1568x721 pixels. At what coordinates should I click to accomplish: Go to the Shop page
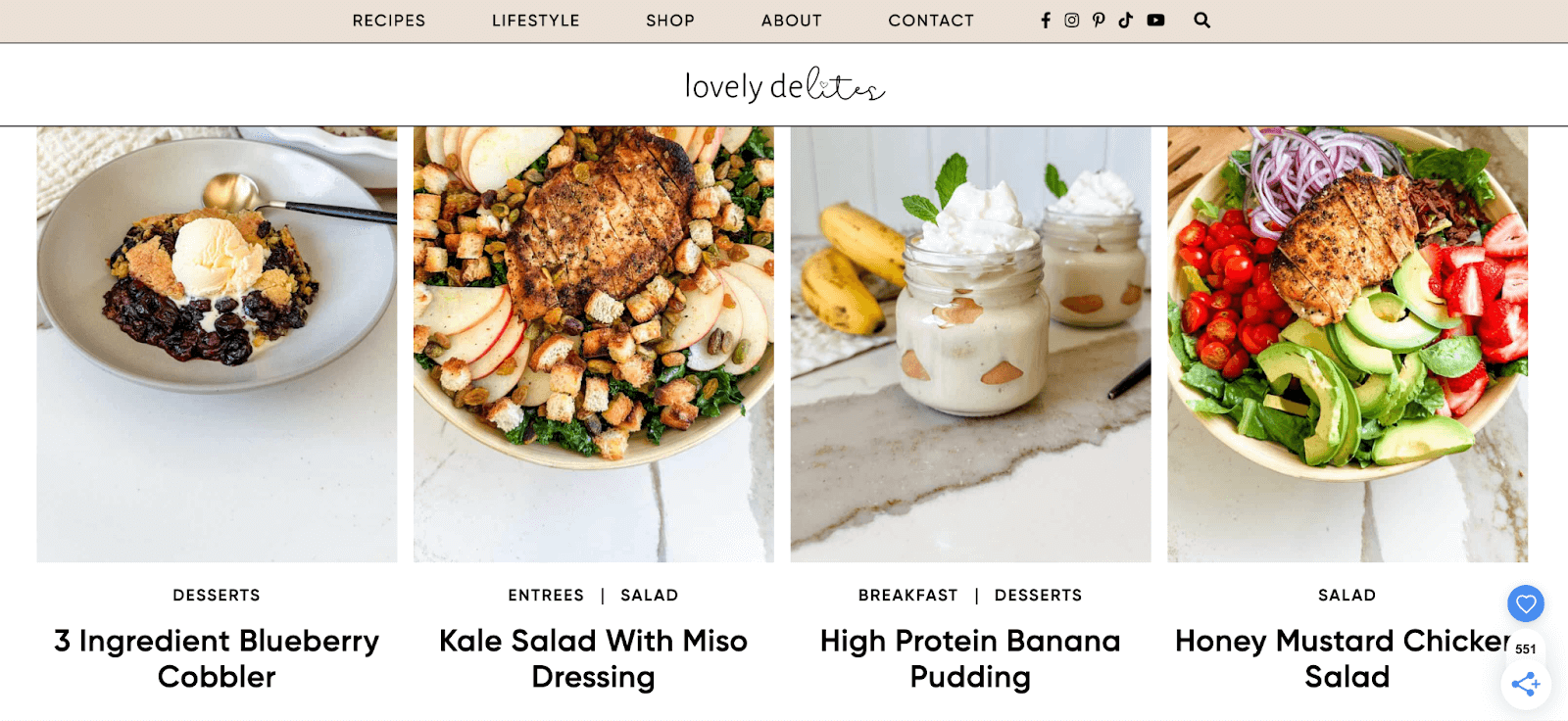pos(670,21)
